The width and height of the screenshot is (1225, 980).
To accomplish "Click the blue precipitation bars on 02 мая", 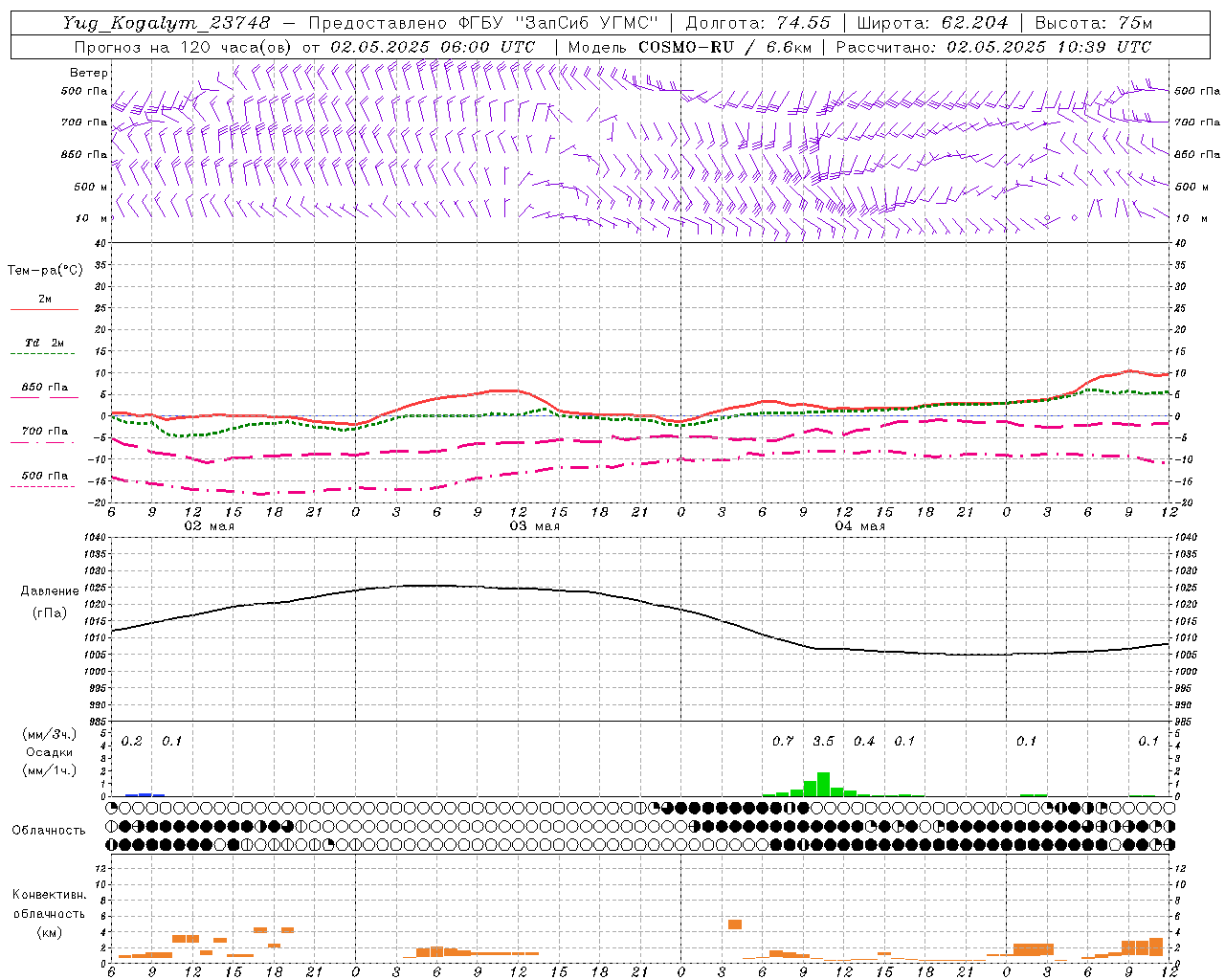I will (145, 794).
